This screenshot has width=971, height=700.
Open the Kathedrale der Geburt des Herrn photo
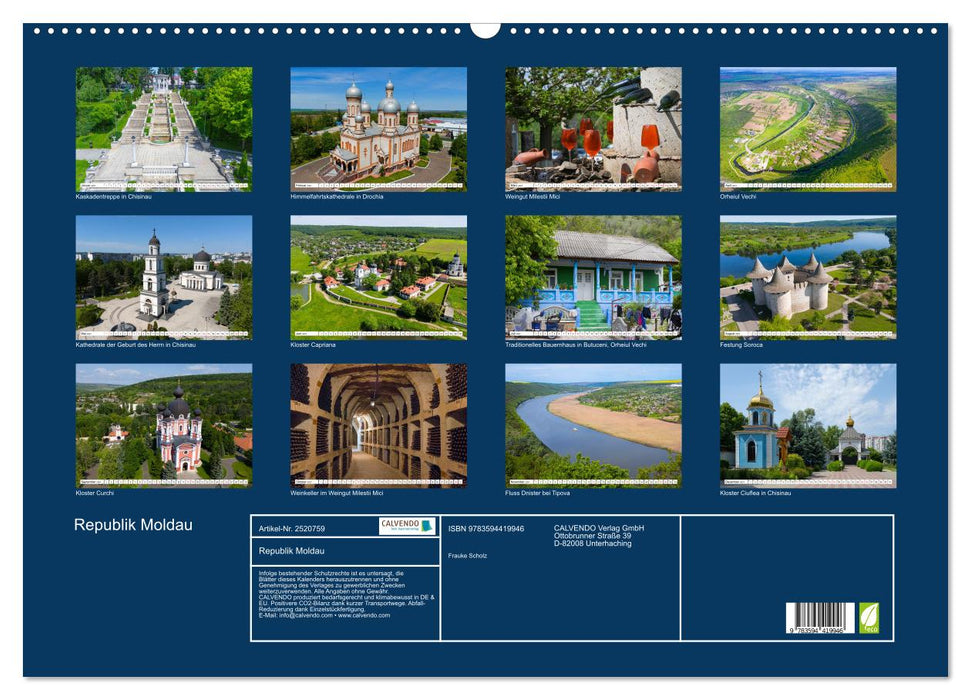click(164, 277)
